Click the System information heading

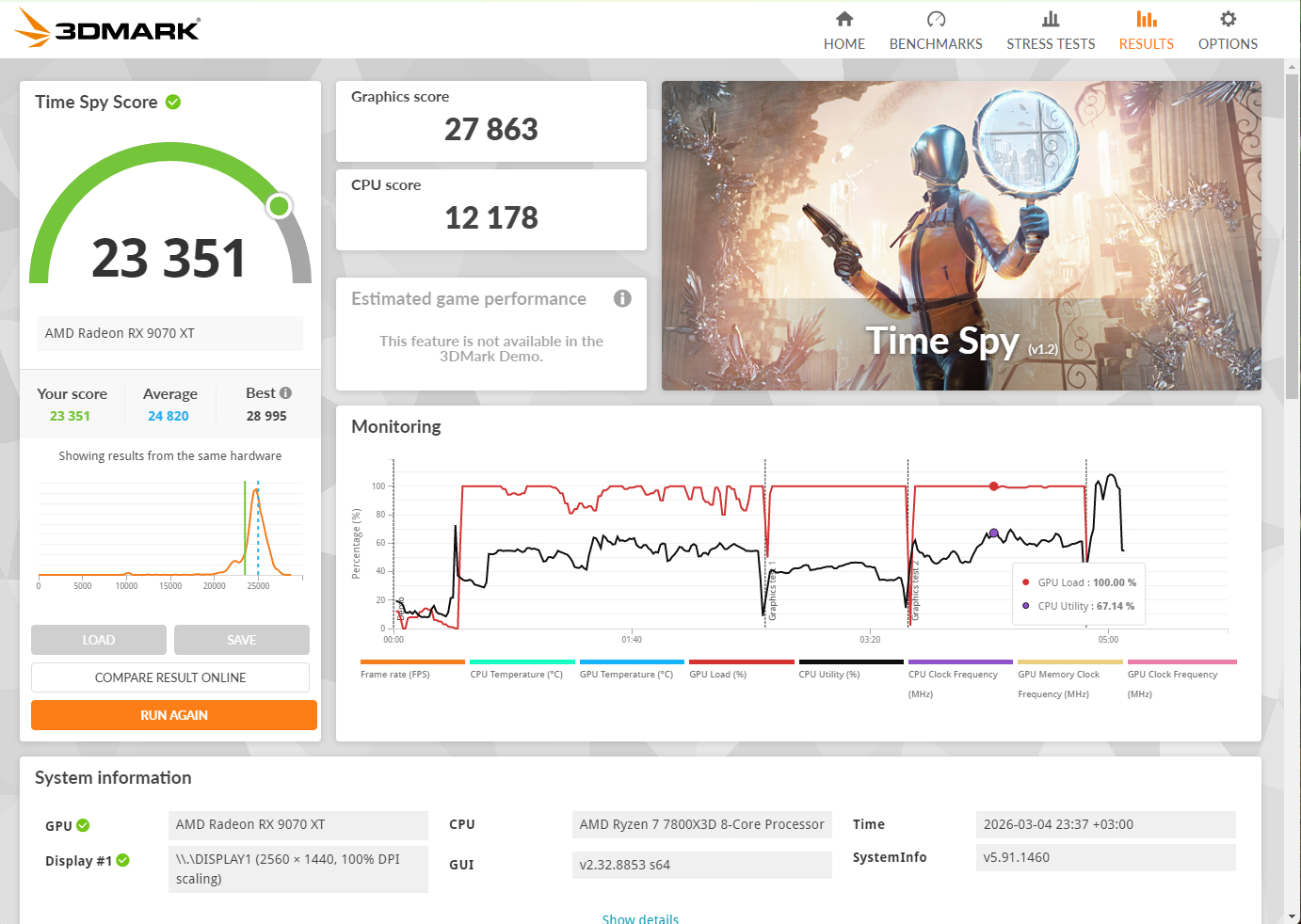pos(113,778)
